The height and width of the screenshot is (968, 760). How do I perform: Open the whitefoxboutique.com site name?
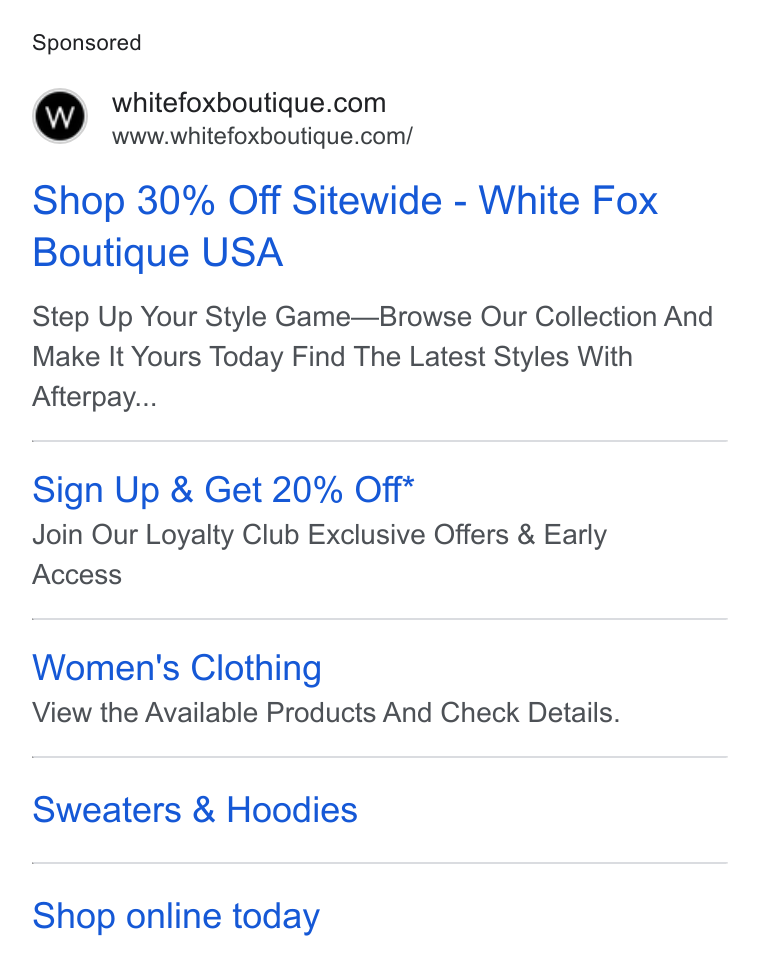click(x=249, y=103)
